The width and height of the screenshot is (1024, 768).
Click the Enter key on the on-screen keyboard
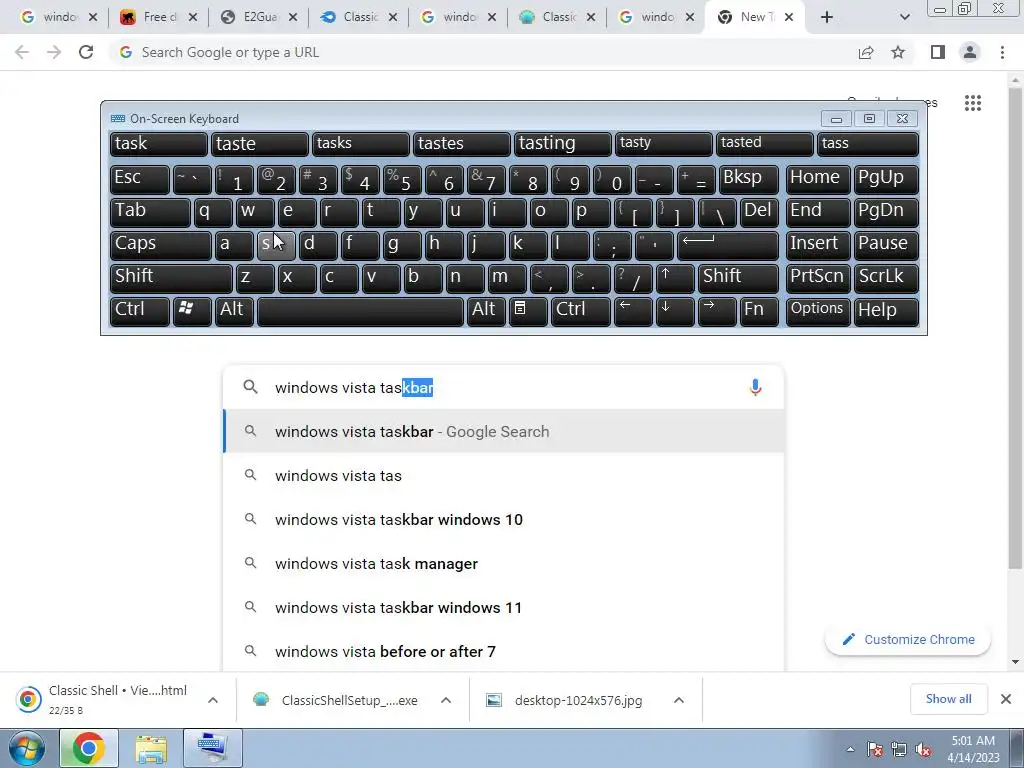point(728,245)
